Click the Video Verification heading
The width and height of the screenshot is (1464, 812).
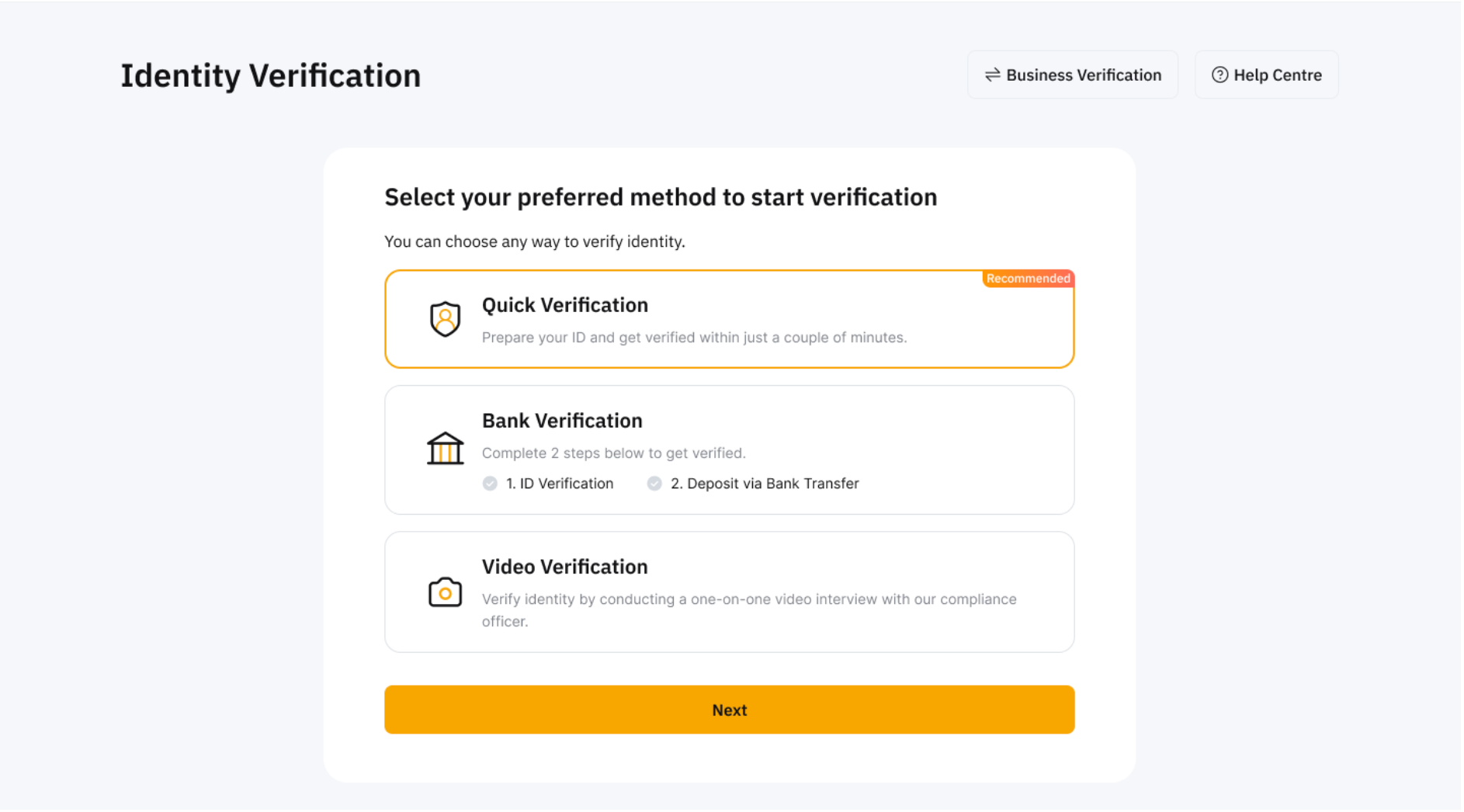coord(565,567)
